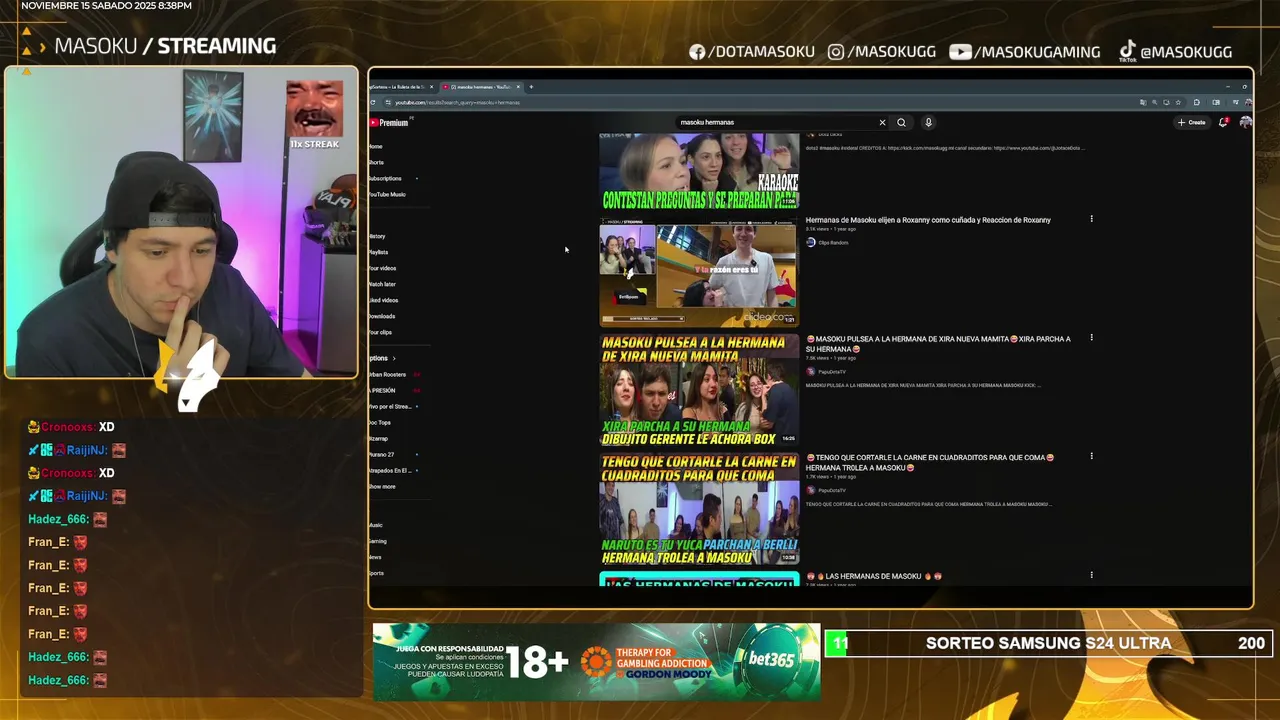
Task: Close the 'masoku hermanas - YouTube' tab
Action: pyautogui.click(x=518, y=87)
